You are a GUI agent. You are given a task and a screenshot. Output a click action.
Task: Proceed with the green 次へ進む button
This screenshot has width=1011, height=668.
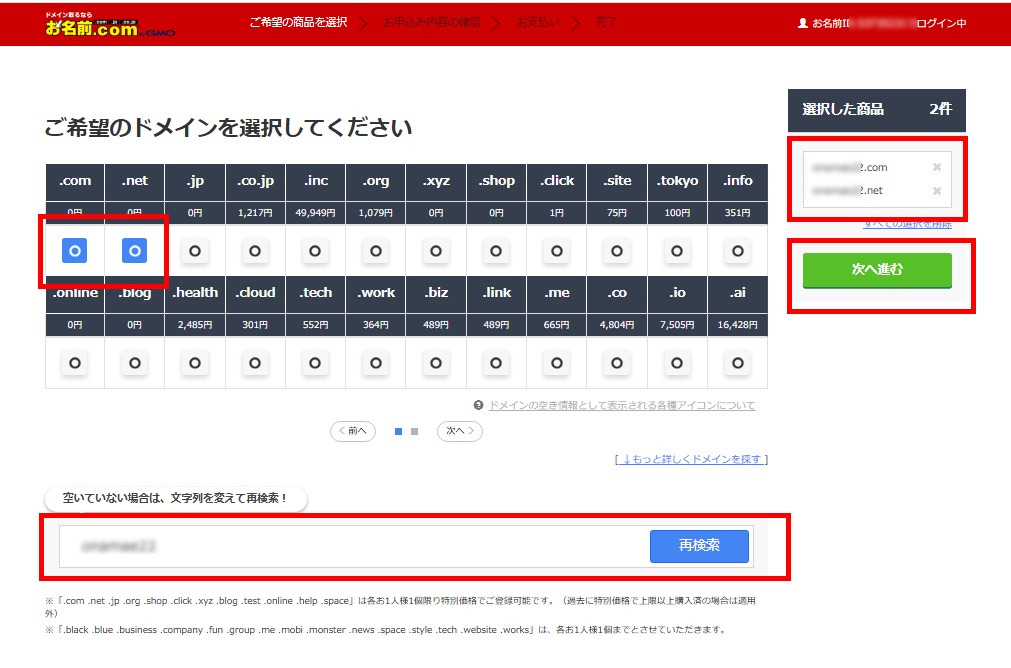(x=876, y=270)
